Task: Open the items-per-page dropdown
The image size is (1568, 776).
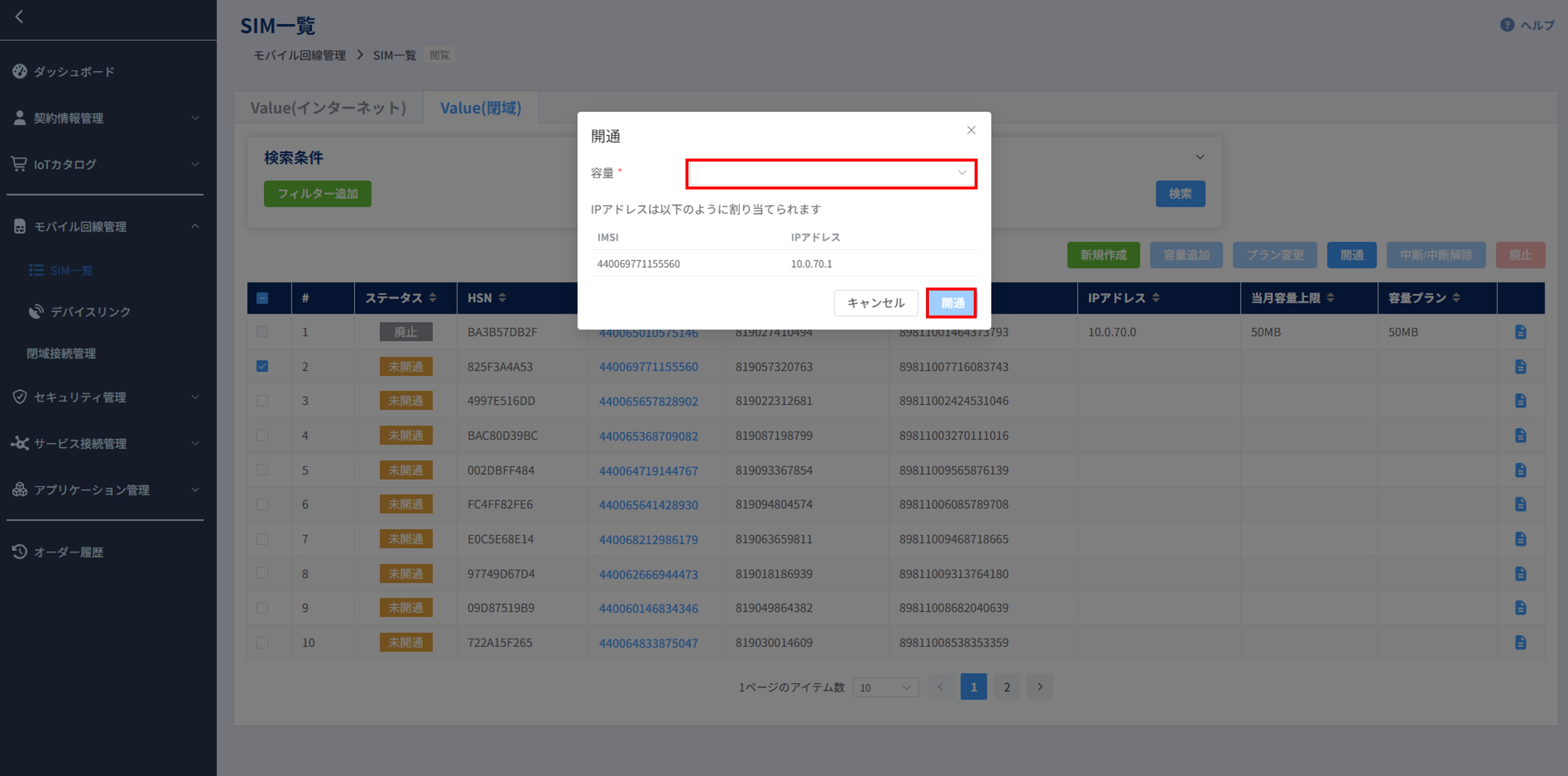Action: pyautogui.click(x=886, y=687)
